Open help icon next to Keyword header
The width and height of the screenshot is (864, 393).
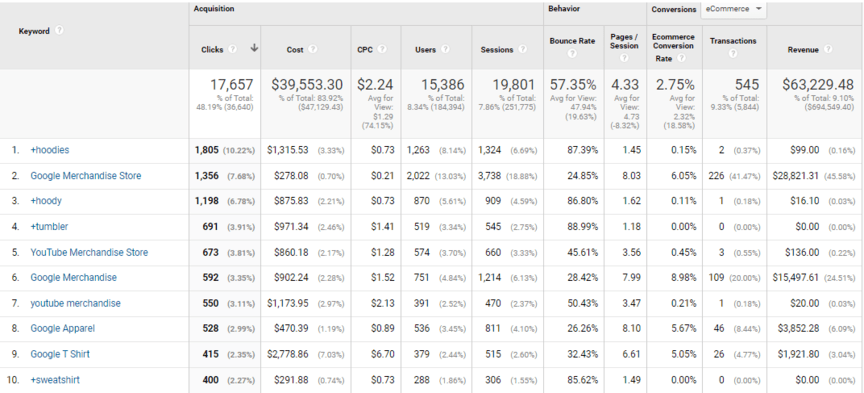coord(59,30)
